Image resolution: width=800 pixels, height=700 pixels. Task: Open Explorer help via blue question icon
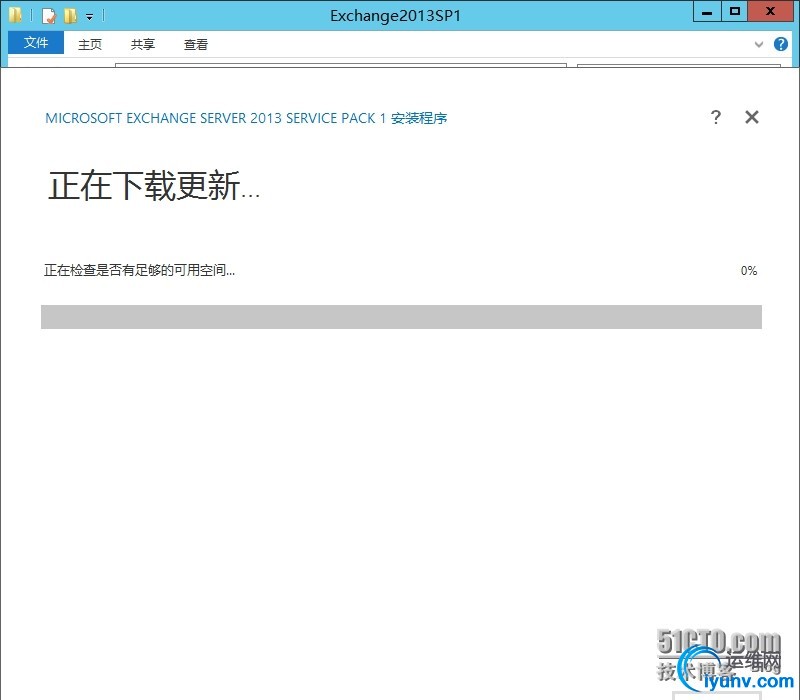[x=781, y=44]
